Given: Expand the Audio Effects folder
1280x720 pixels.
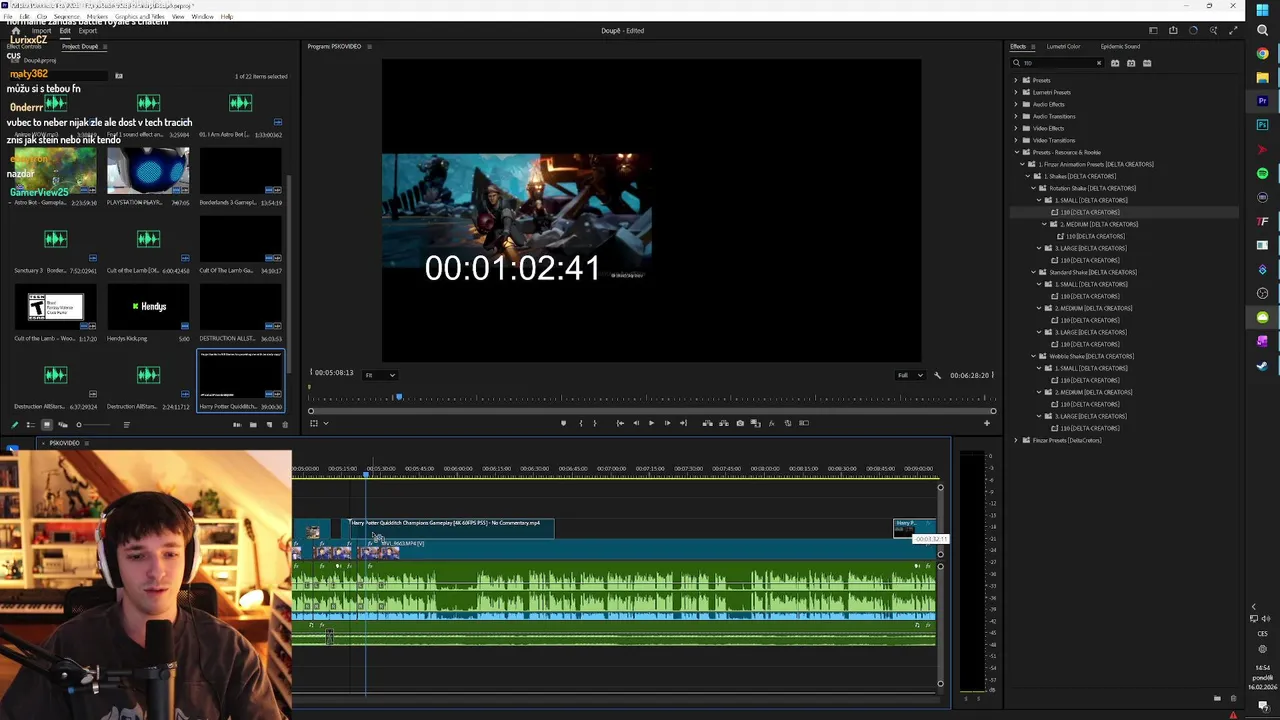Looking at the screenshot, I should (x=1016, y=104).
